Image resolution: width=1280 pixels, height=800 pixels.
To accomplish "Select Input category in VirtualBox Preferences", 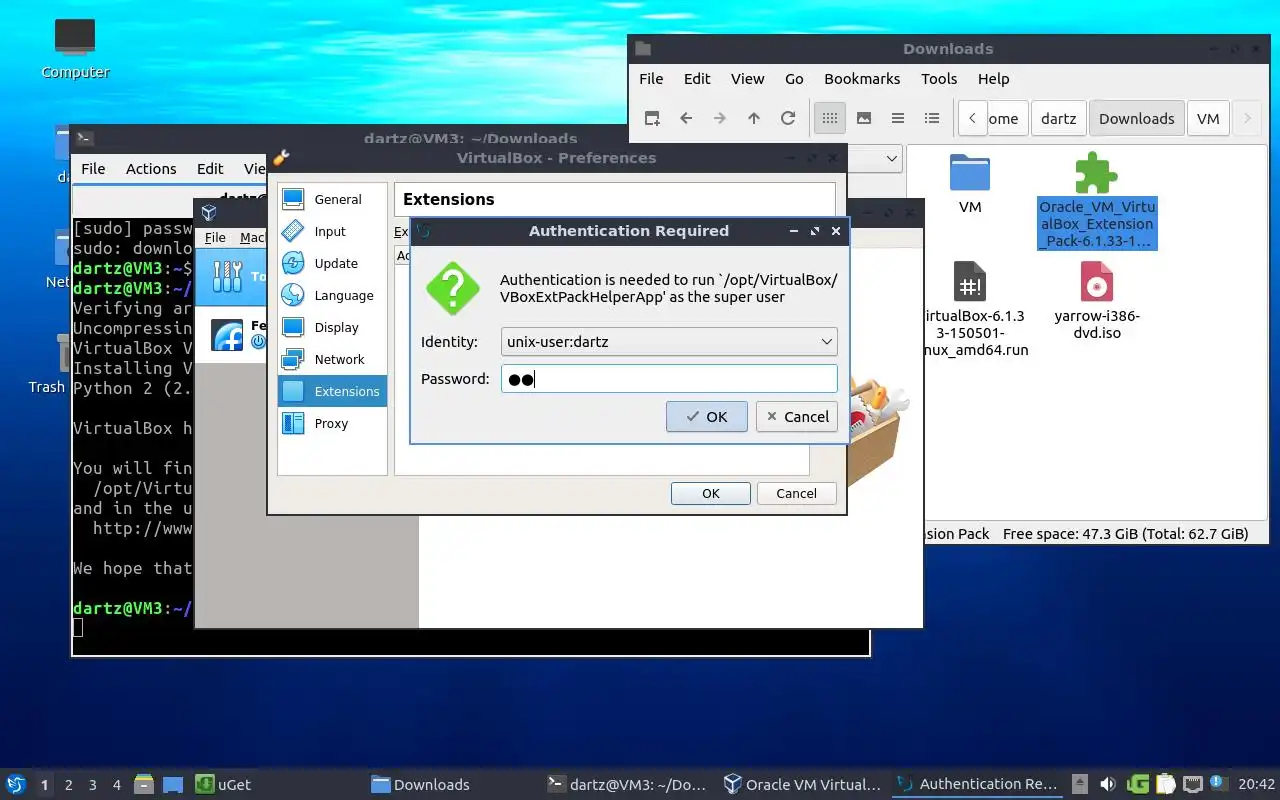I will pos(332,231).
